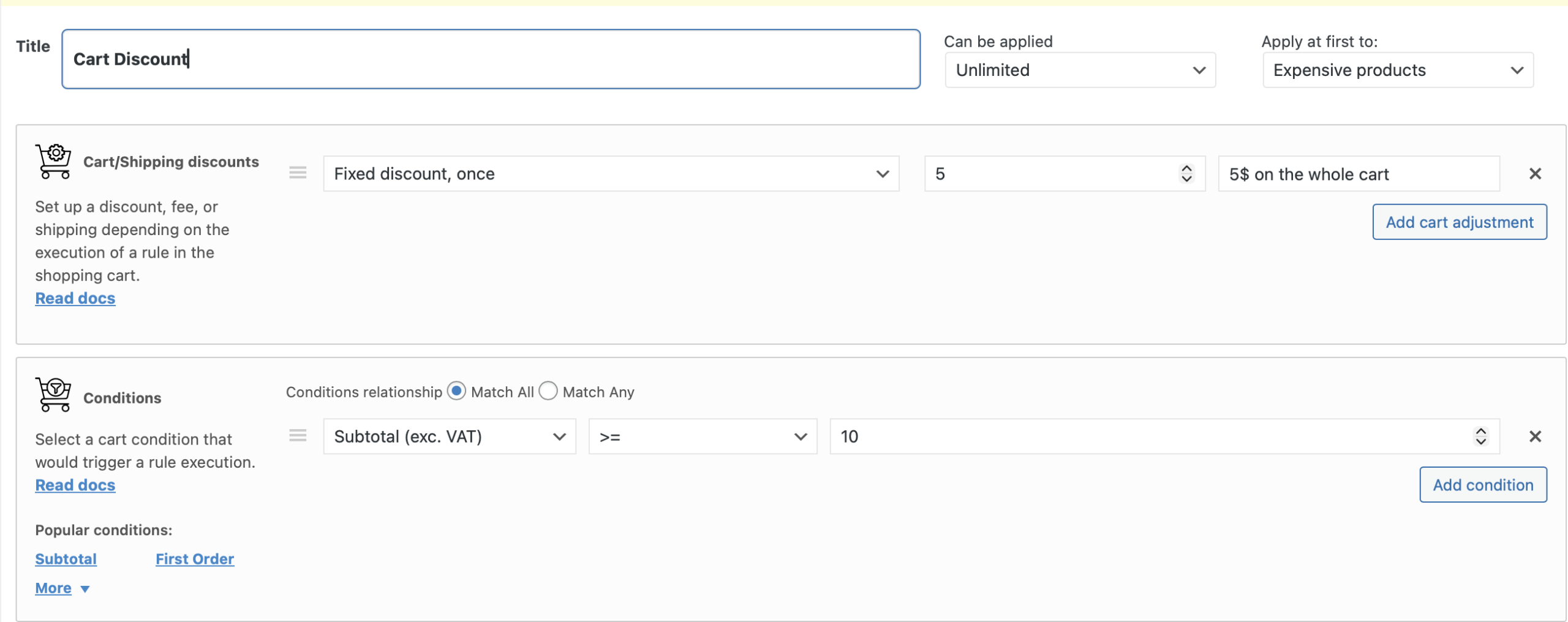This screenshot has height=622, width=1568.
Task: Click stepper arrows on the discount amount field
Action: pyautogui.click(x=1186, y=174)
